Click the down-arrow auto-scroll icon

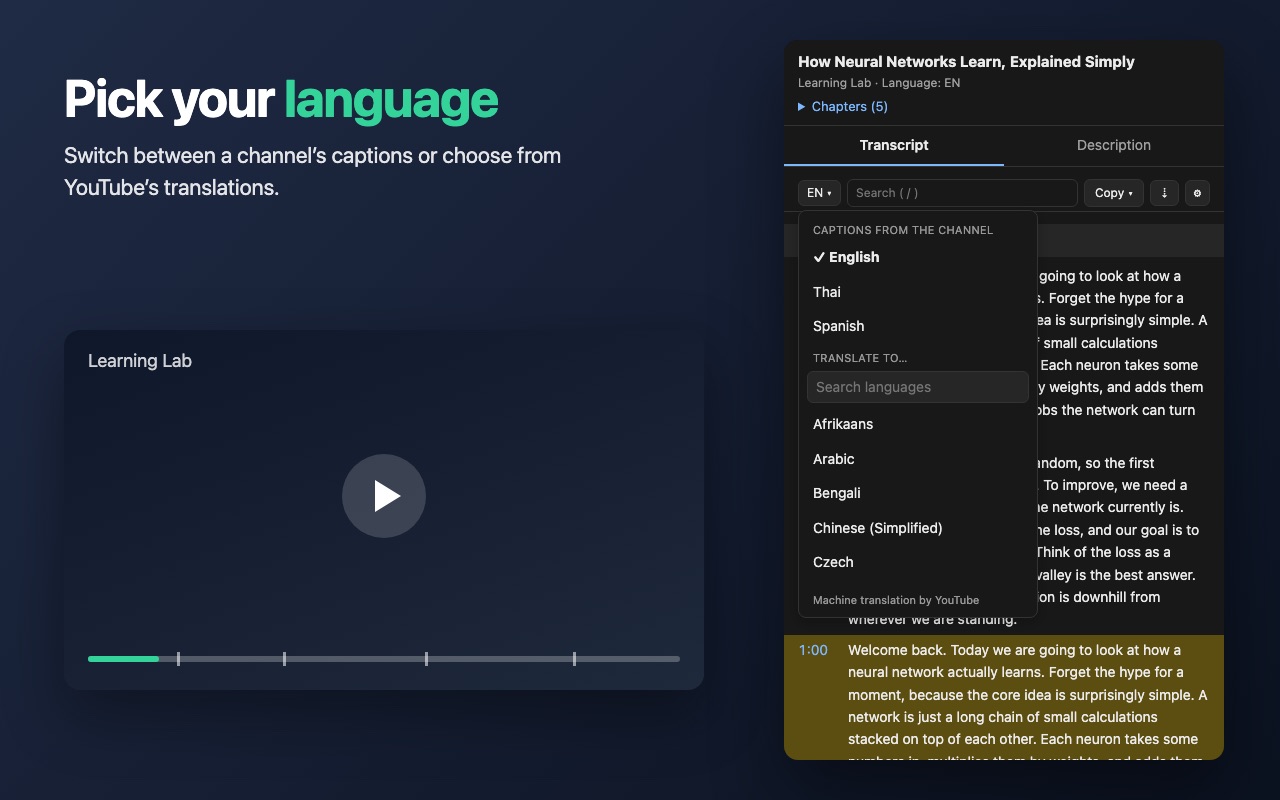[x=1164, y=193]
